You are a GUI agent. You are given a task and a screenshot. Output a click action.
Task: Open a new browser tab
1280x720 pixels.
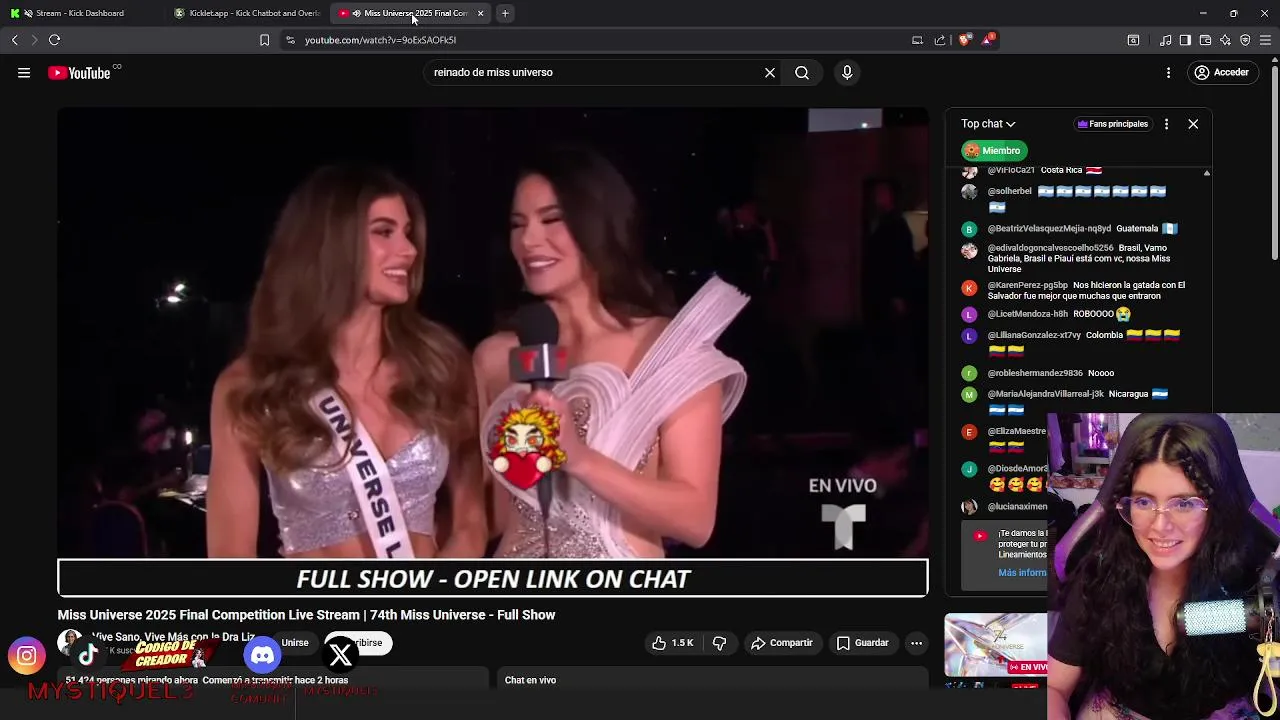[505, 13]
